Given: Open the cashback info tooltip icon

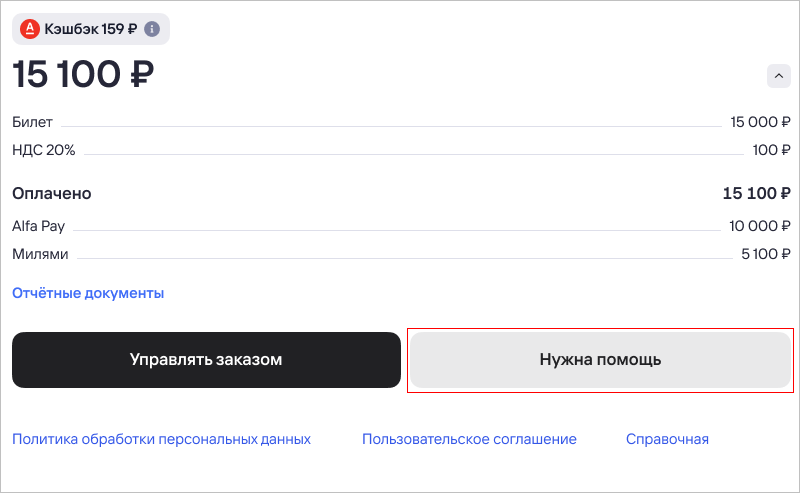Looking at the screenshot, I should pyautogui.click(x=152, y=29).
